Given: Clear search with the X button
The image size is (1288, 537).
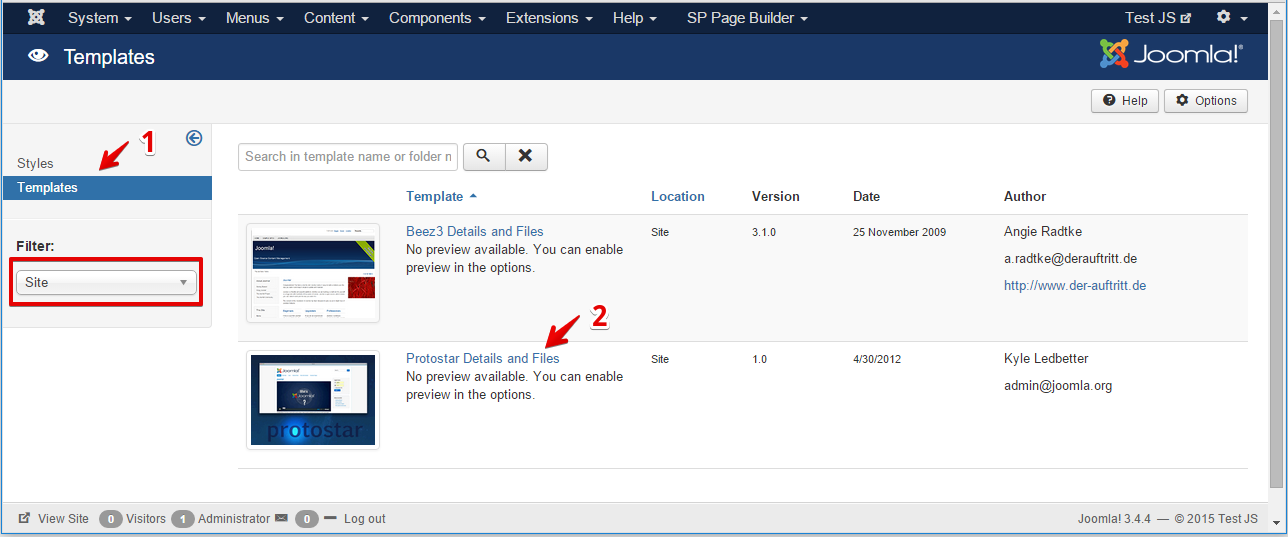Looking at the screenshot, I should [x=526, y=156].
